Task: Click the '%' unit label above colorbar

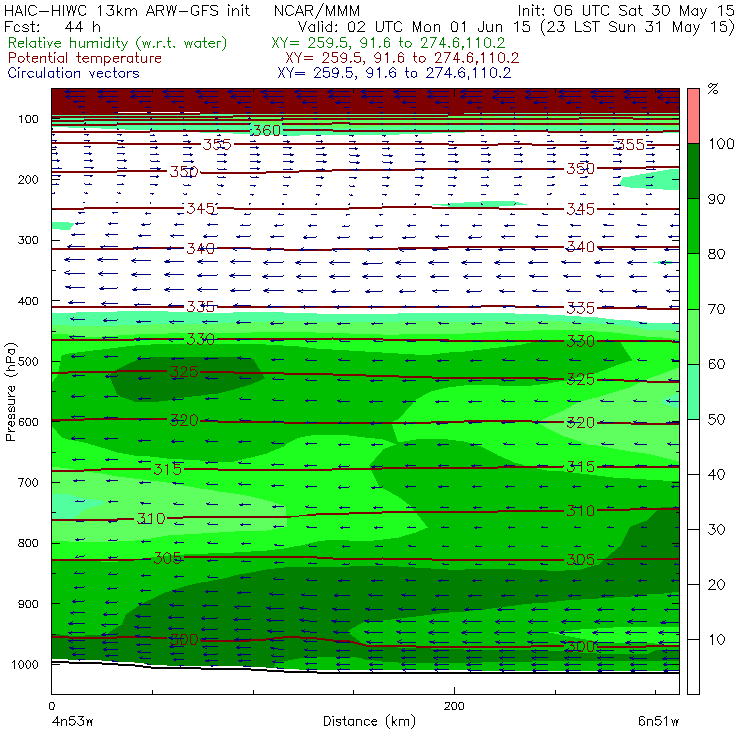Action: point(713,89)
